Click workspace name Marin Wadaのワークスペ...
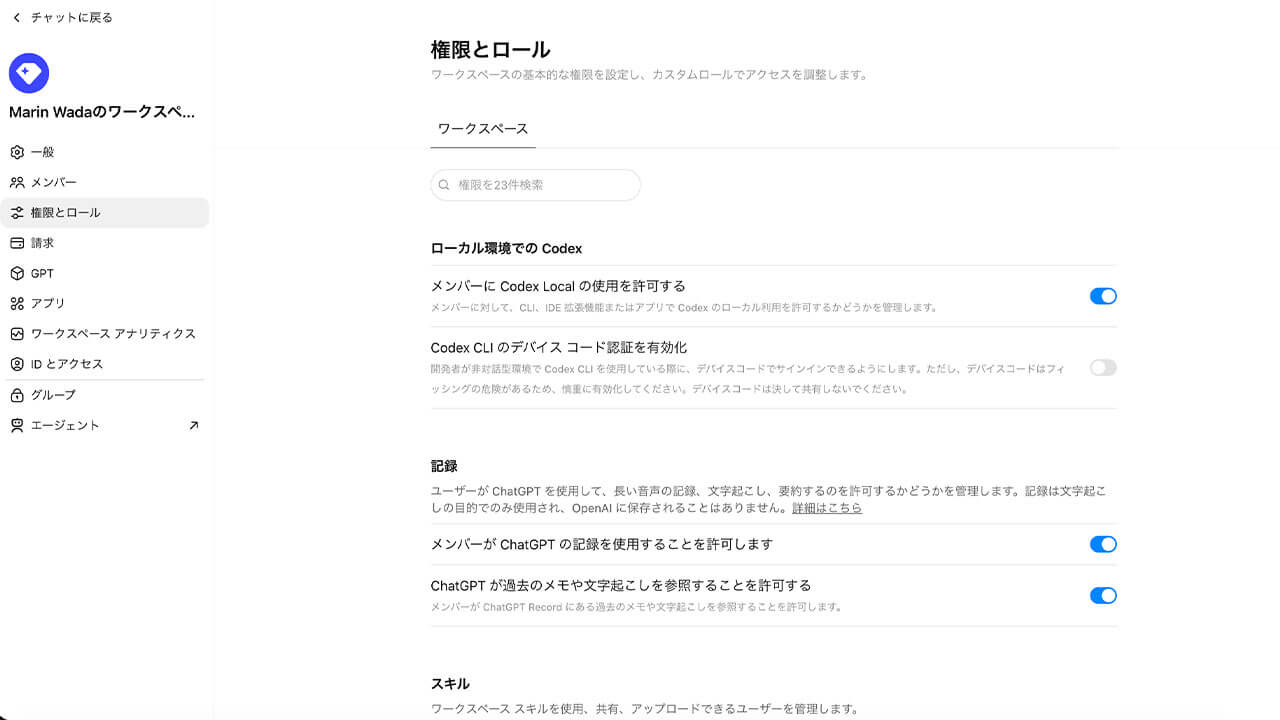 (x=102, y=113)
